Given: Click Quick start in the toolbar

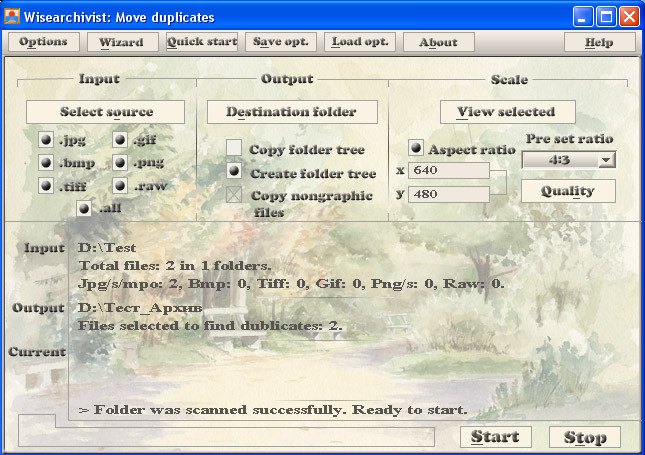Looking at the screenshot, I should pos(202,42).
